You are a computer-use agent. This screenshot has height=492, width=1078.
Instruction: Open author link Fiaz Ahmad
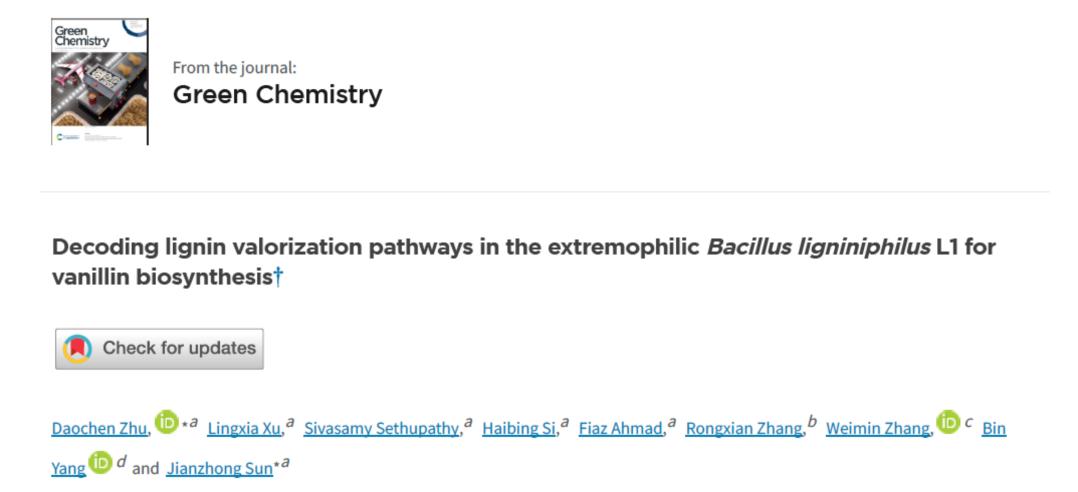point(621,429)
